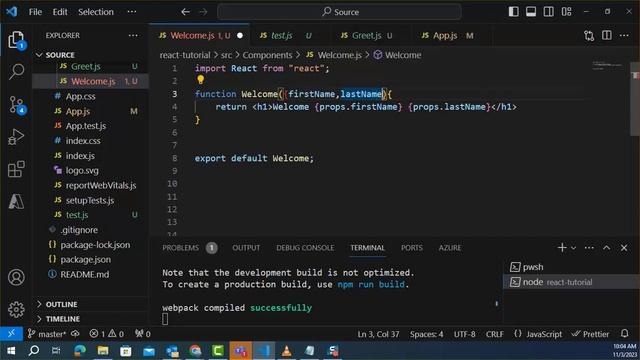The height and width of the screenshot is (360, 640).
Task: Open Explorer Views and More Actions ellipsis
Action: point(133,36)
